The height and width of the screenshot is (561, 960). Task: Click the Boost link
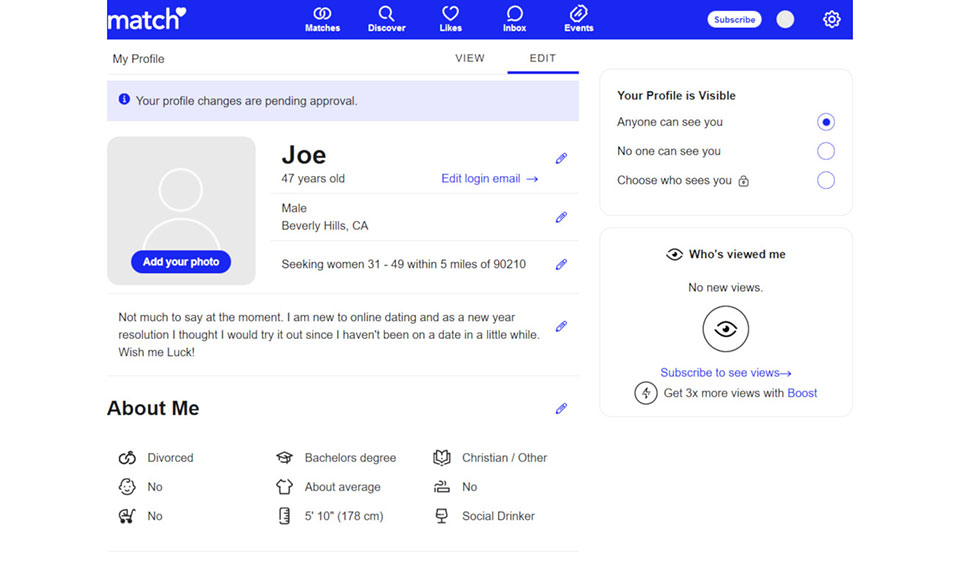click(x=802, y=393)
